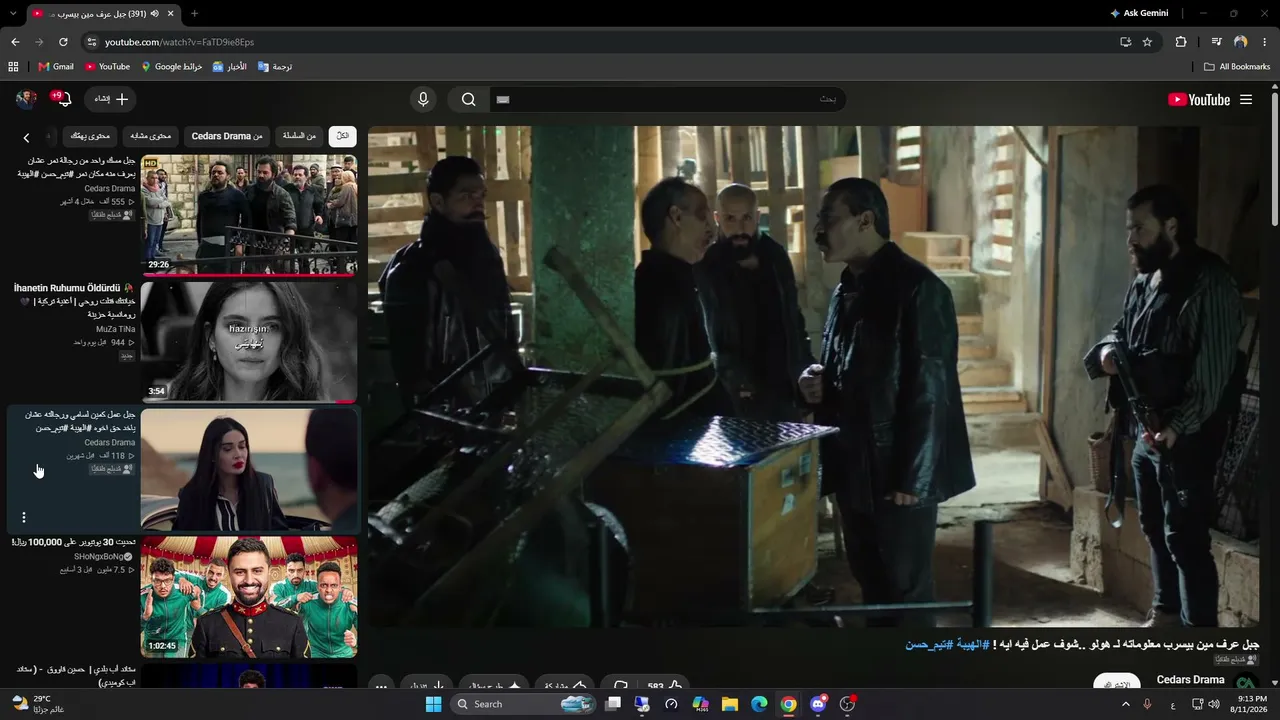Image resolution: width=1280 pixels, height=720 pixels.
Task: Open the Gmail bookmark
Action: (x=56, y=67)
